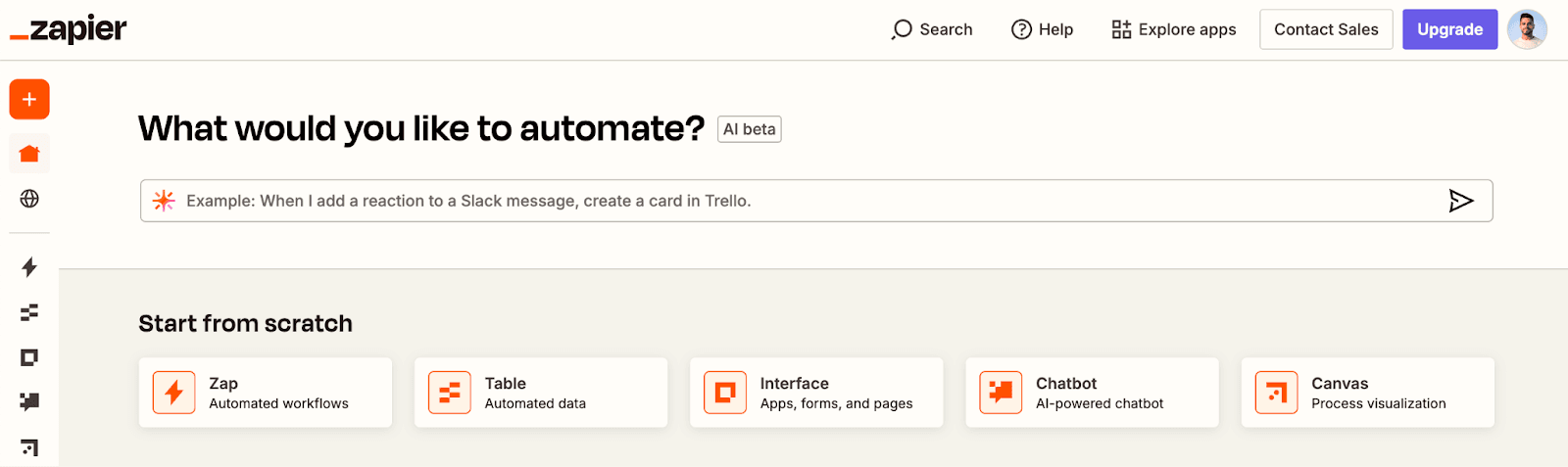The width and height of the screenshot is (1568, 467).
Task: Click the orange plus Create button
Action: (29, 99)
